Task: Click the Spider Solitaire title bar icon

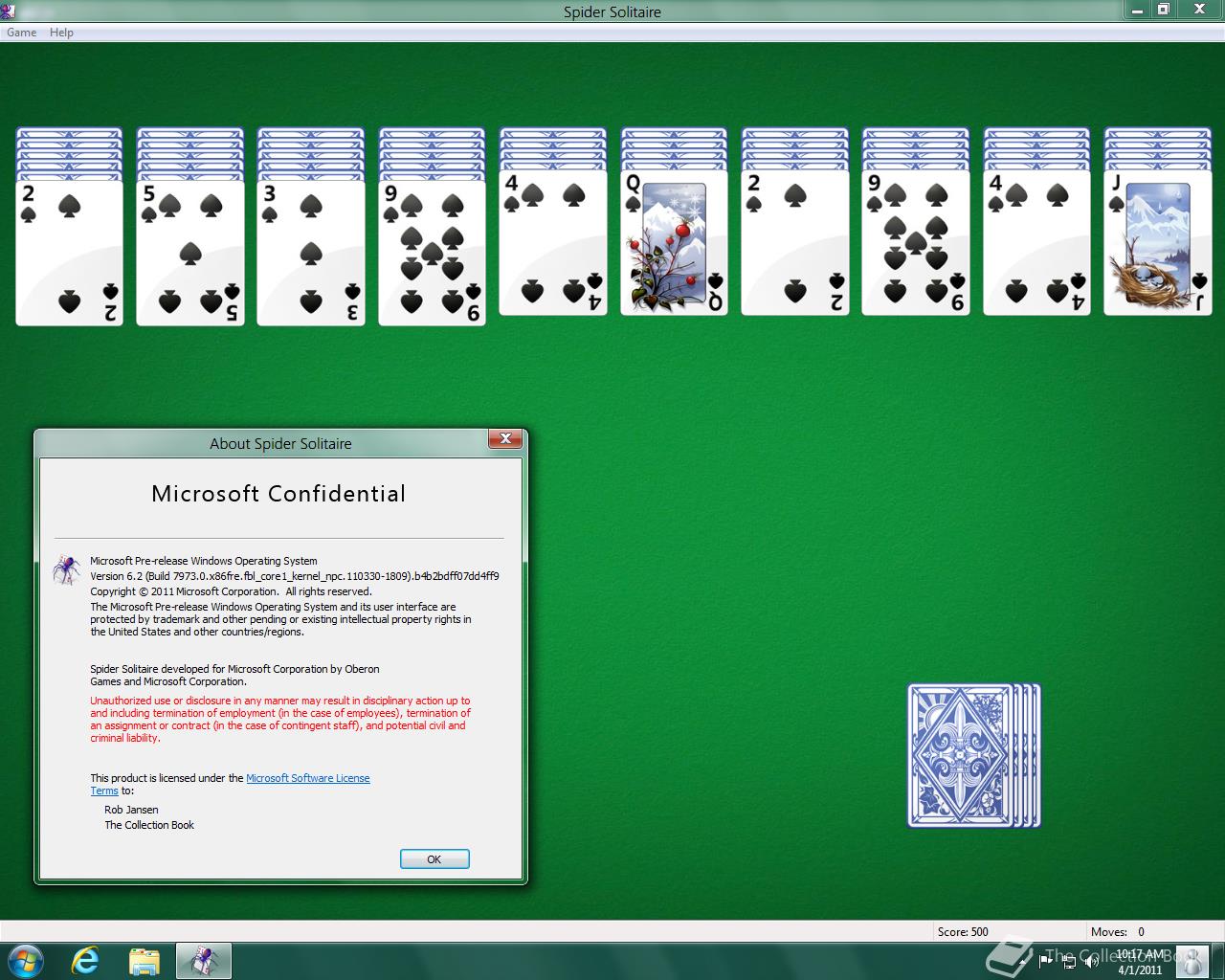Action: (x=9, y=11)
